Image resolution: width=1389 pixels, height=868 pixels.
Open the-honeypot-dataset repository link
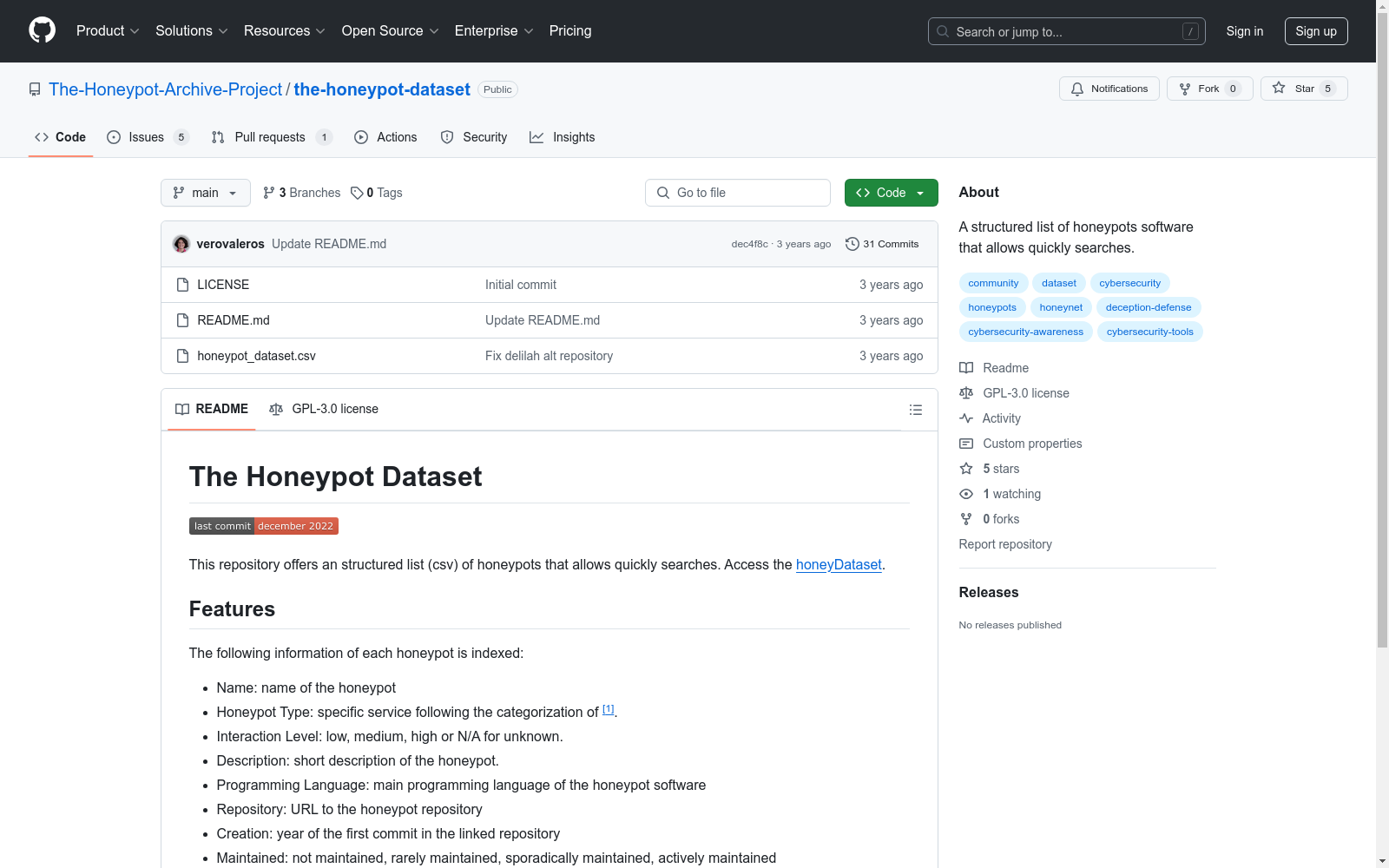click(382, 89)
